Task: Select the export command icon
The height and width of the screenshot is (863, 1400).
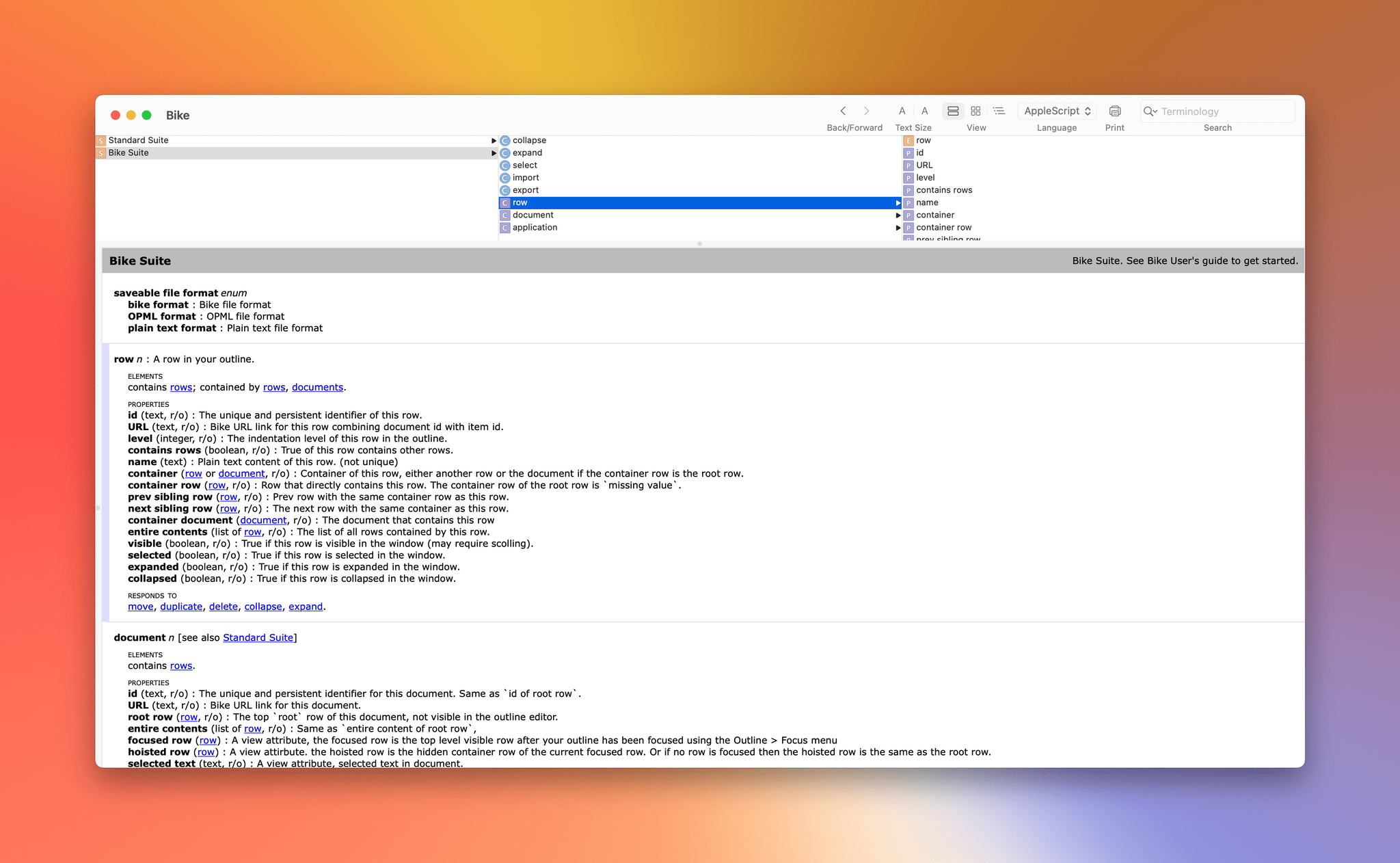Action: click(505, 190)
